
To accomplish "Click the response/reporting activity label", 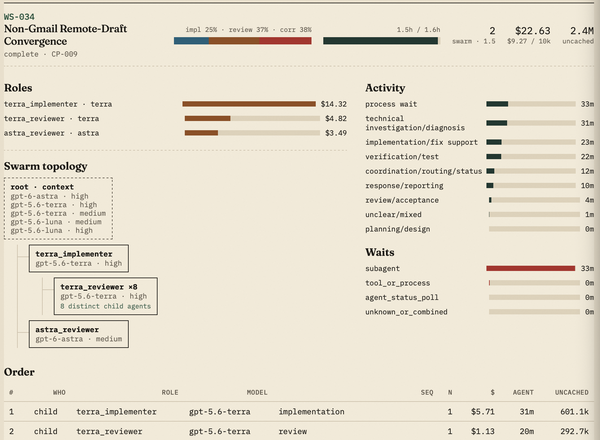I will 404,186.
